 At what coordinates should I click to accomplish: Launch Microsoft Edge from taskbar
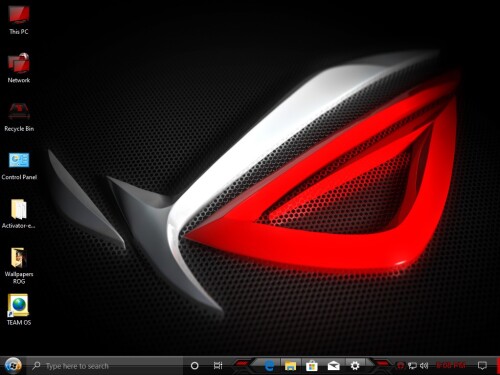269,366
